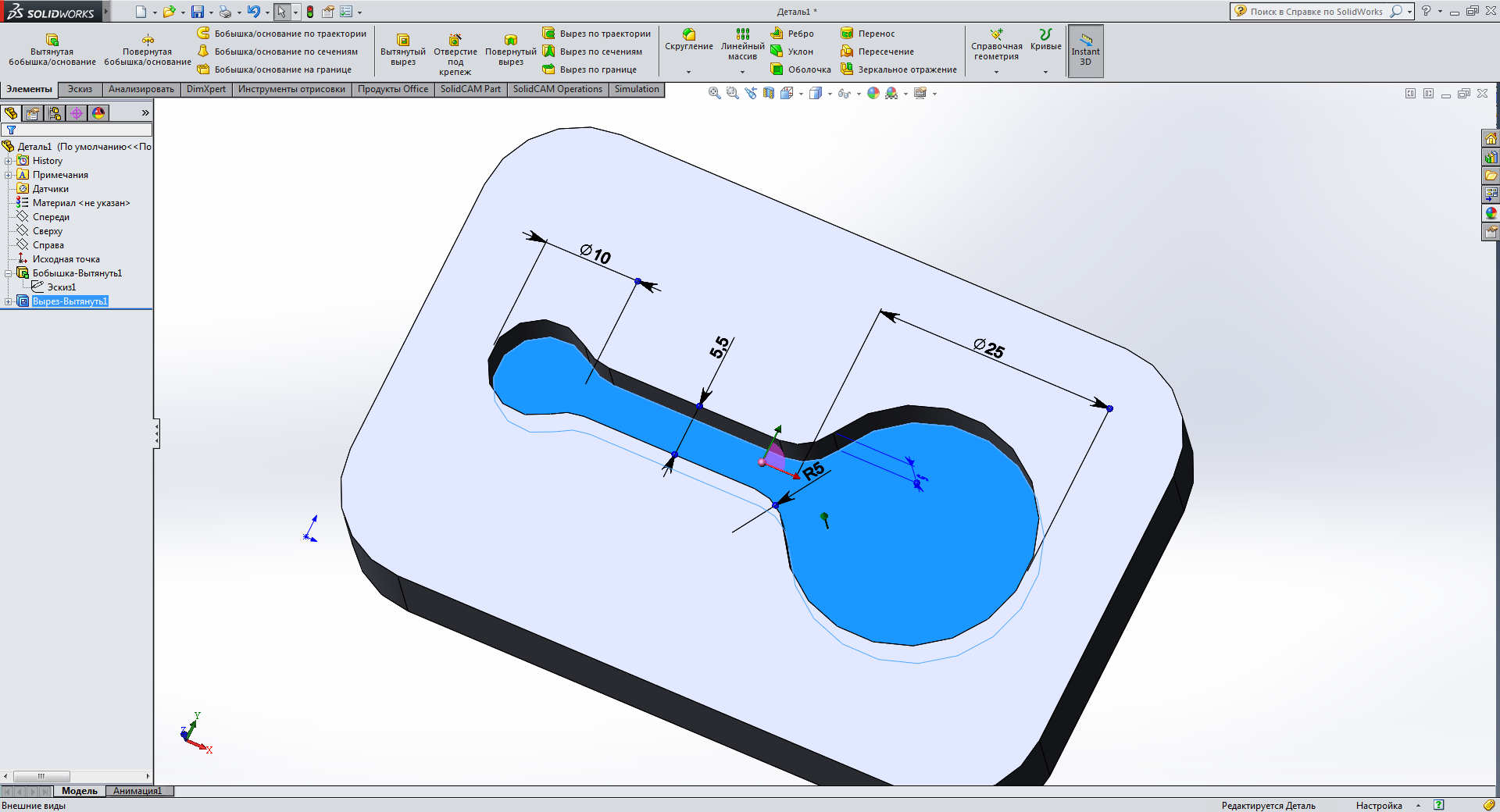This screenshot has width=1500, height=812.
Task: Open the Отверстие под крепеж tool
Action: coord(455,55)
